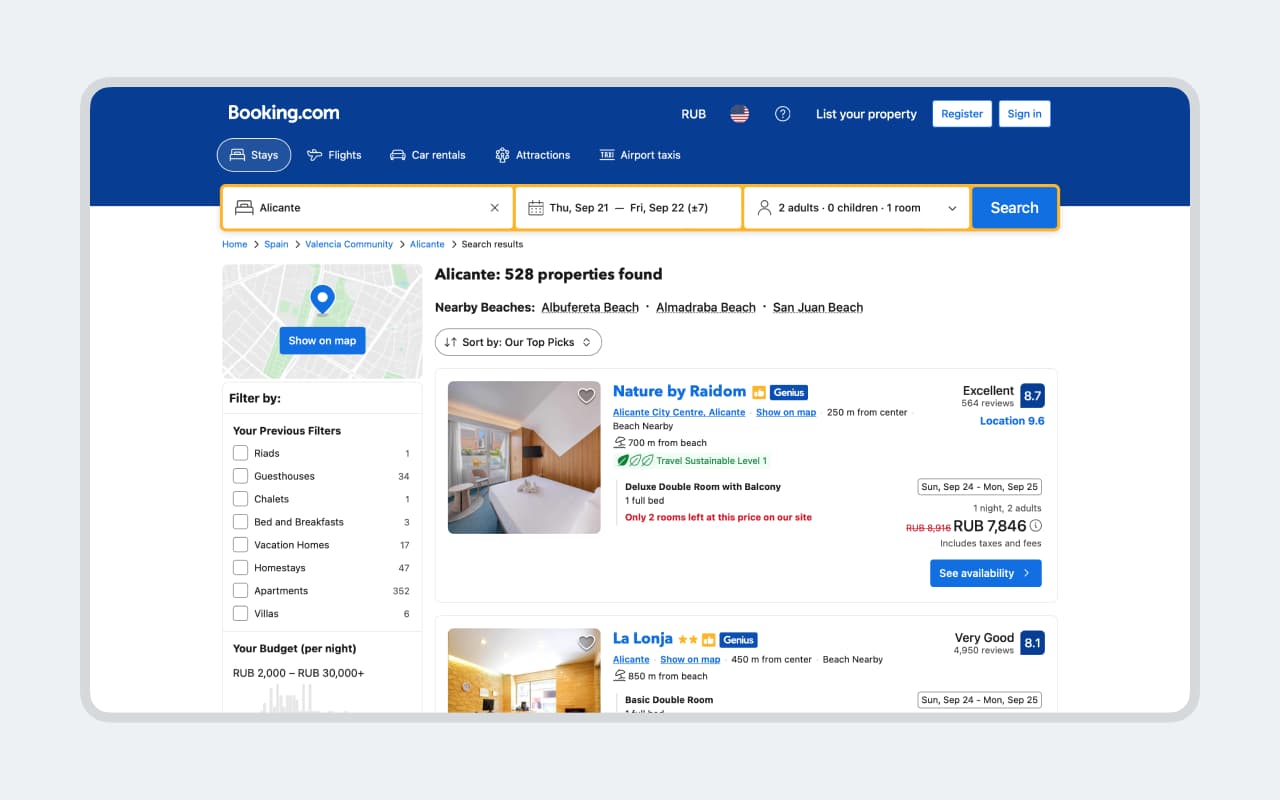The width and height of the screenshot is (1280, 800).
Task: Switch to the Attractions tab
Action: click(533, 155)
